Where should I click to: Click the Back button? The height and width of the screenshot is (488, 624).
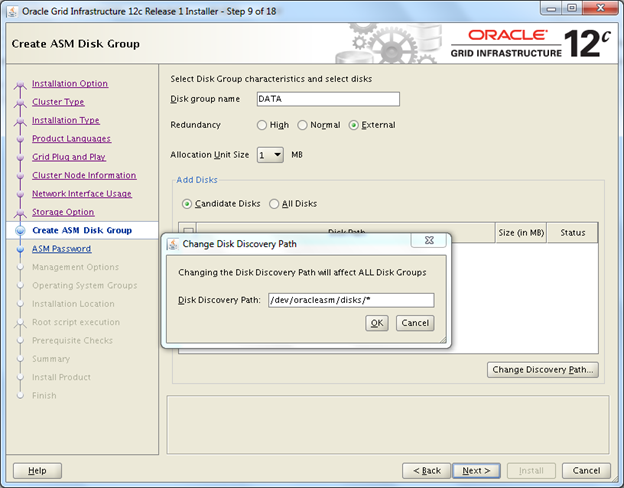[427, 471]
